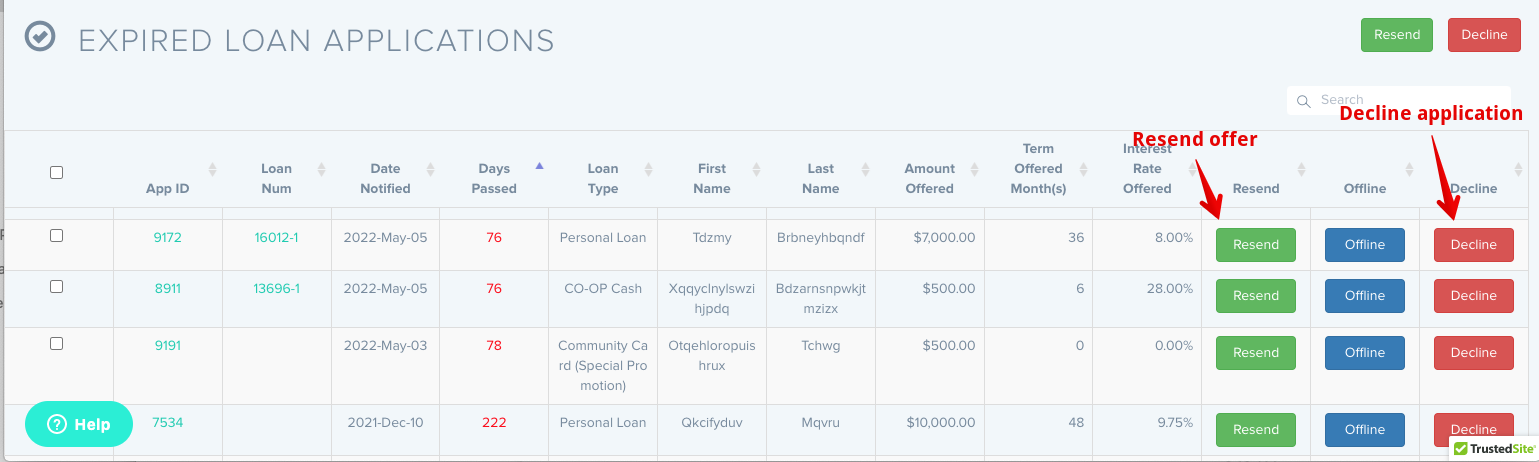Check the box for application 8911
Screen dimensions: 1539x462
[x=57, y=287]
